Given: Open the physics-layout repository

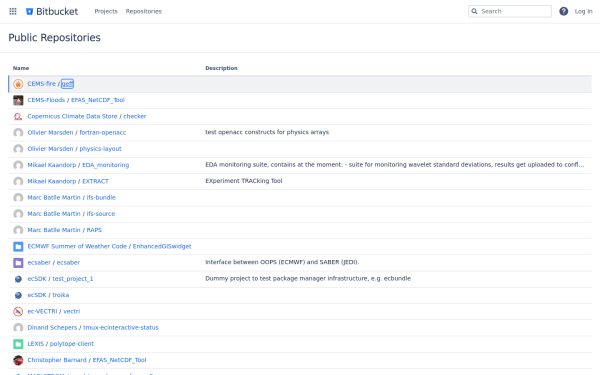Looking at the screenshot, I should pos(100,149).
